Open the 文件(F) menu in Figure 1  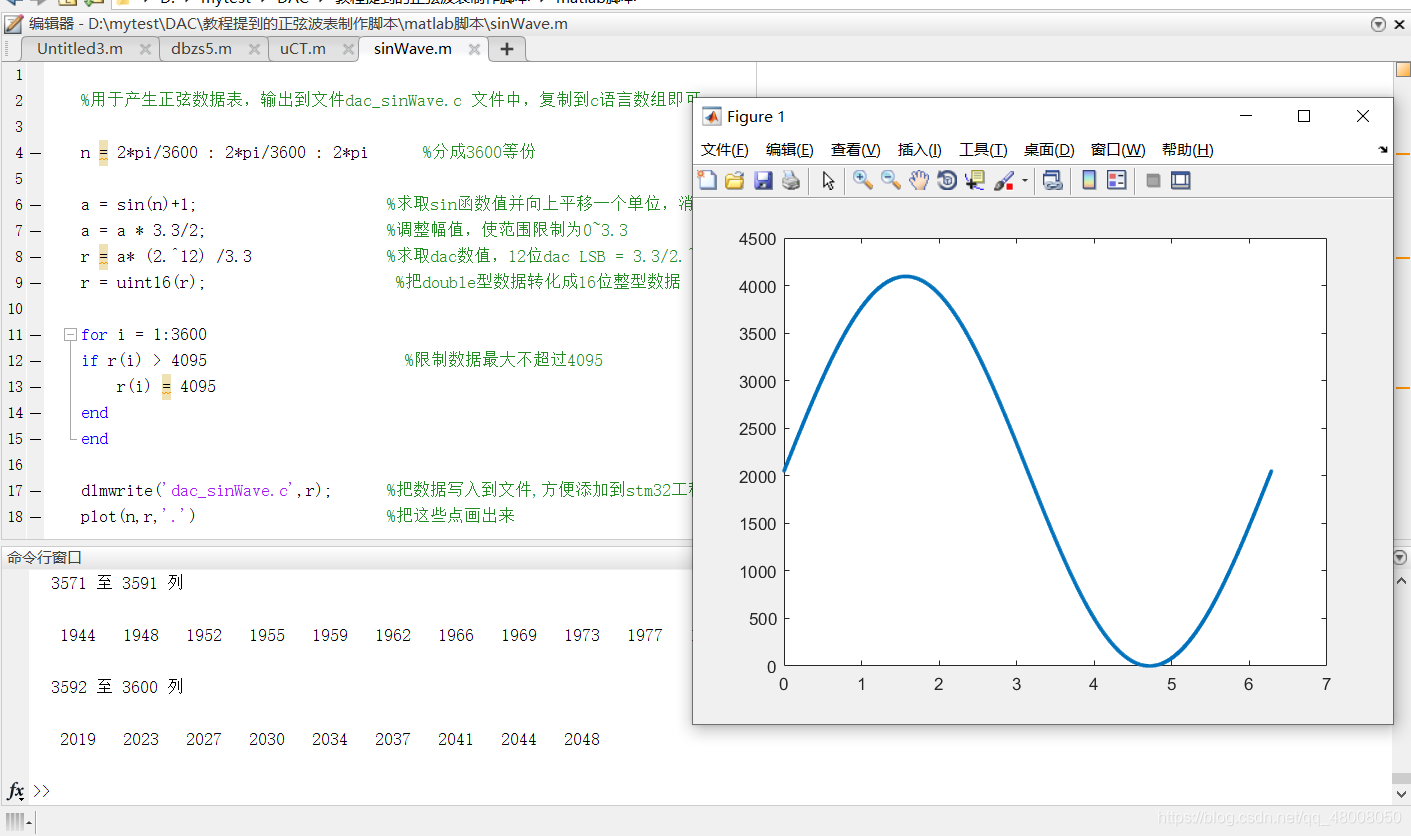point(725,149)
